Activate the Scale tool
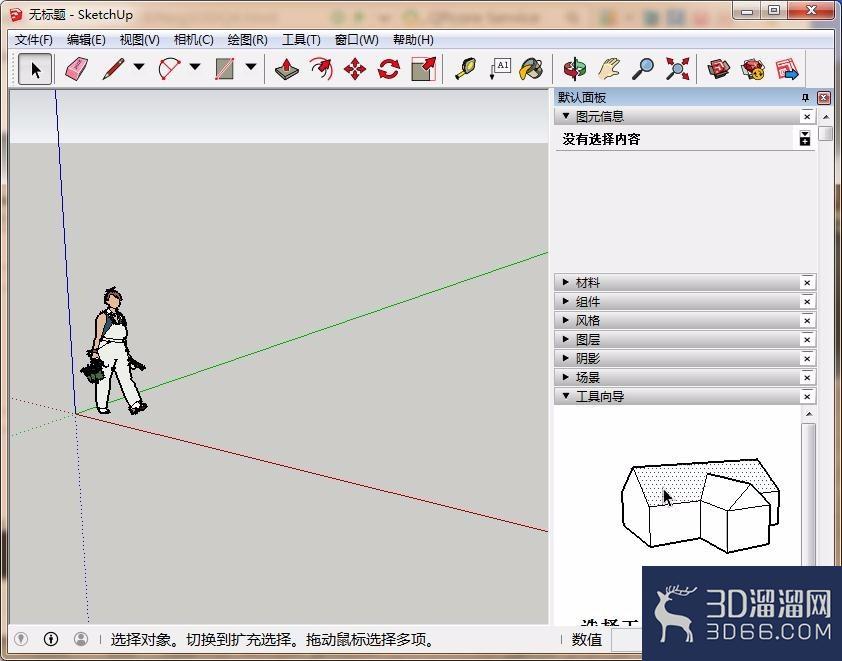This screenshot has height=661, width=842. click(x=423, y=69)
